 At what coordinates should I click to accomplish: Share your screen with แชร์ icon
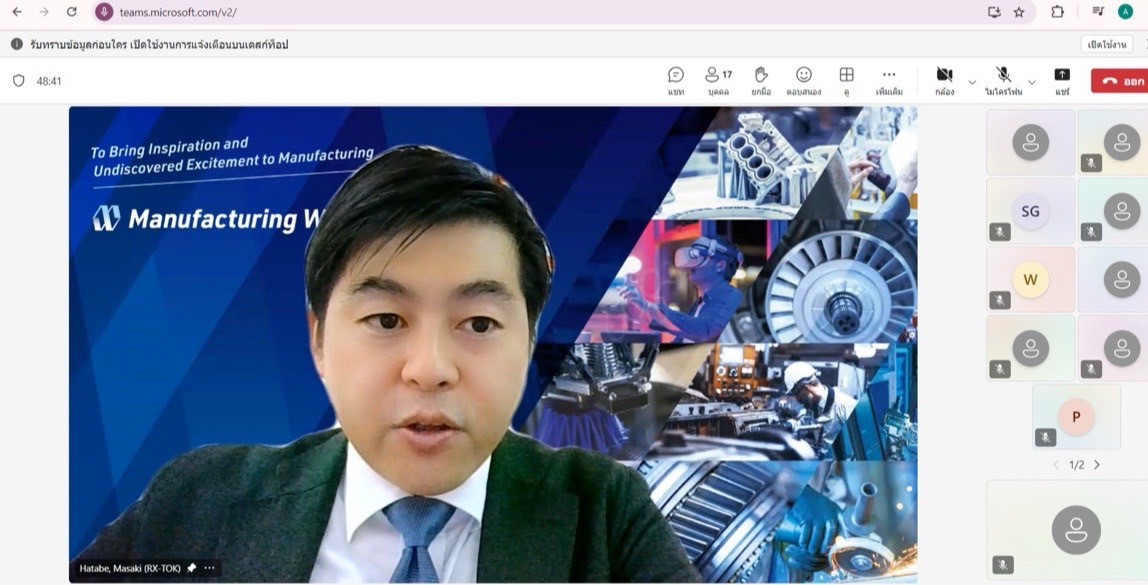coord(1062,81)
